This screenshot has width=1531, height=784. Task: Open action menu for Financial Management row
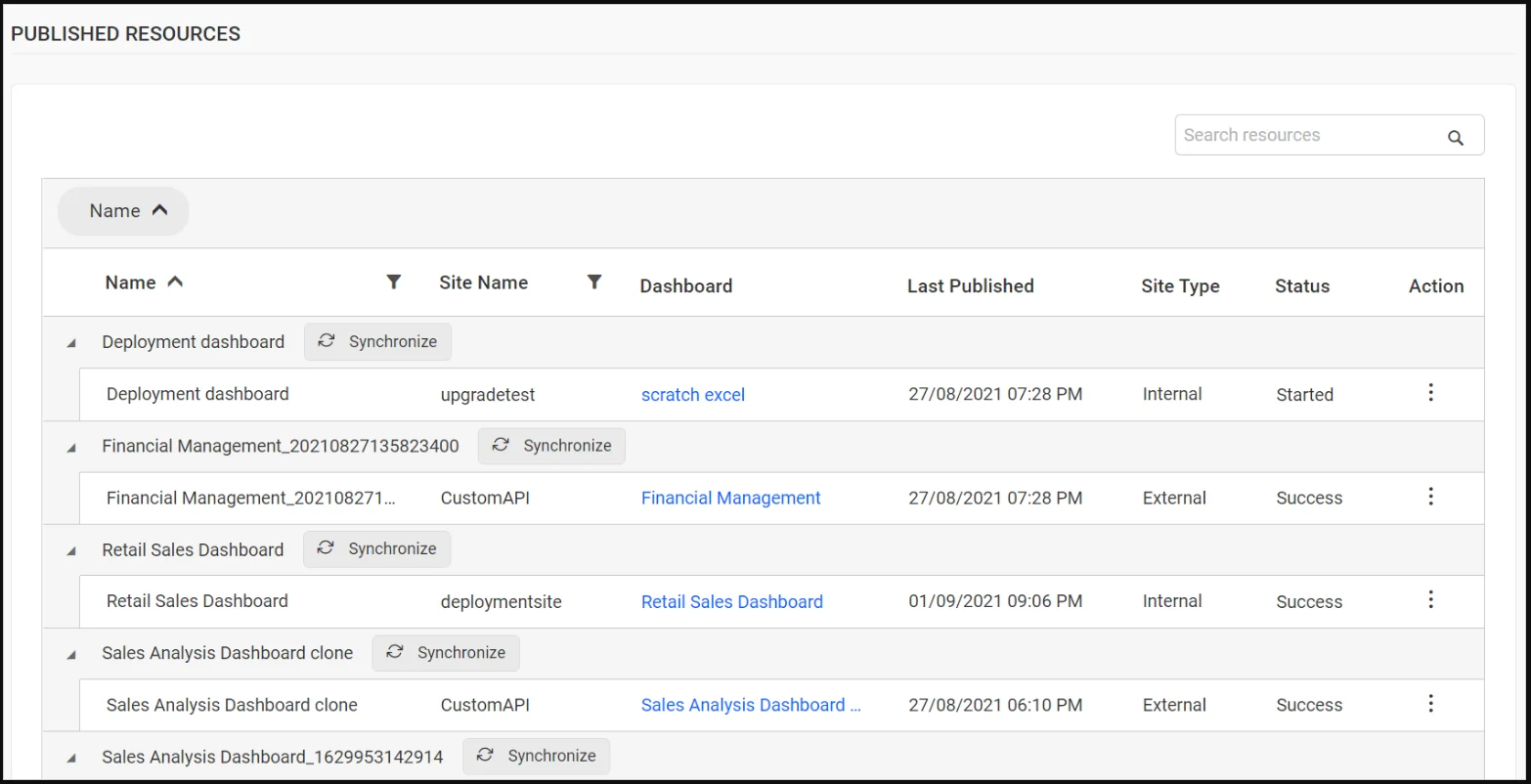(x=1430, y=496)
